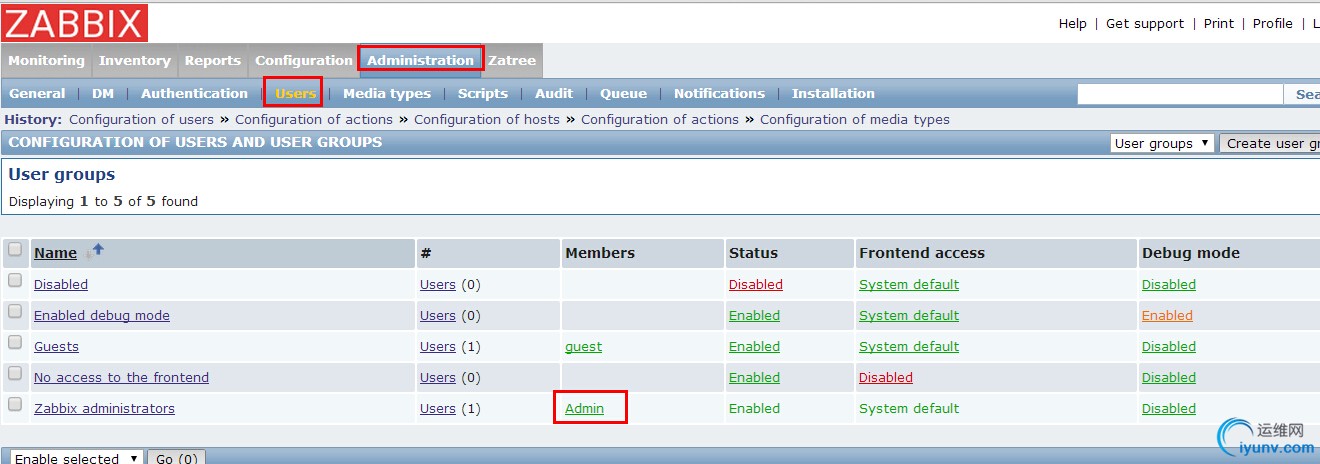Tick the checkbox for Disabled group
The width and height of the screenshot is (1320, 464).
coord(15,281)
